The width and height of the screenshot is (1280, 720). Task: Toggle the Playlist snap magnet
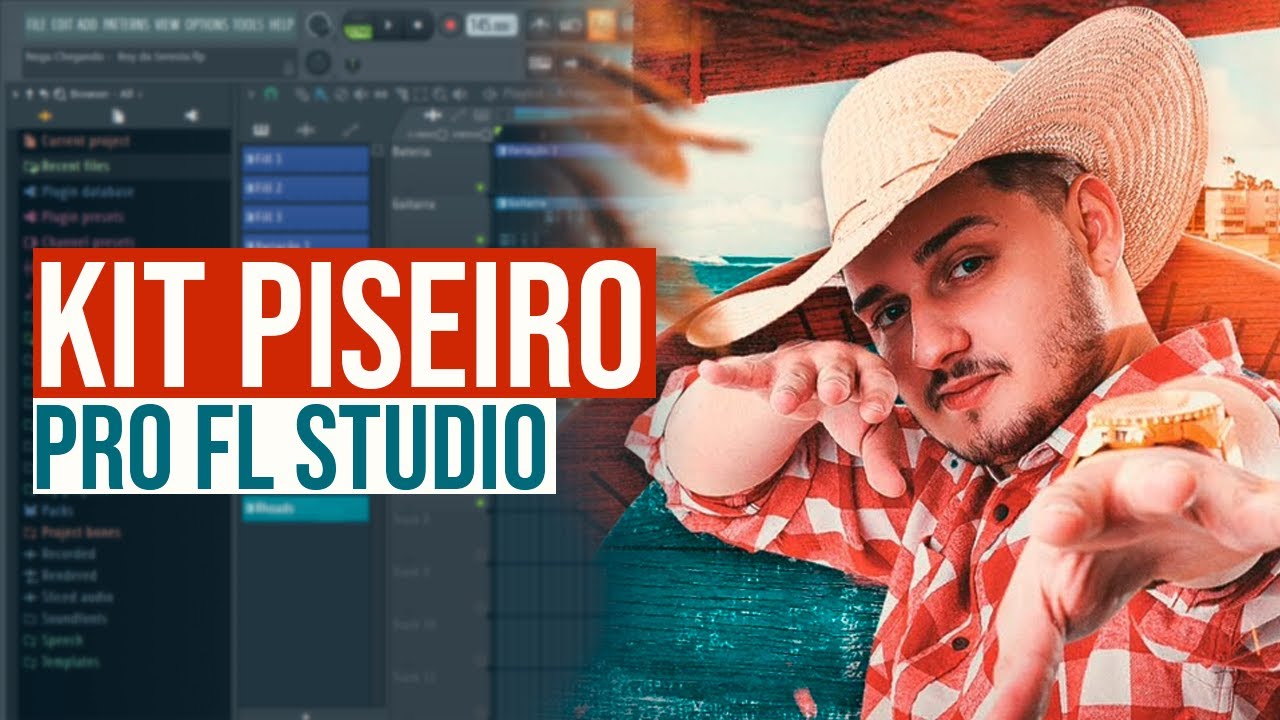click(x=271, y=94)
